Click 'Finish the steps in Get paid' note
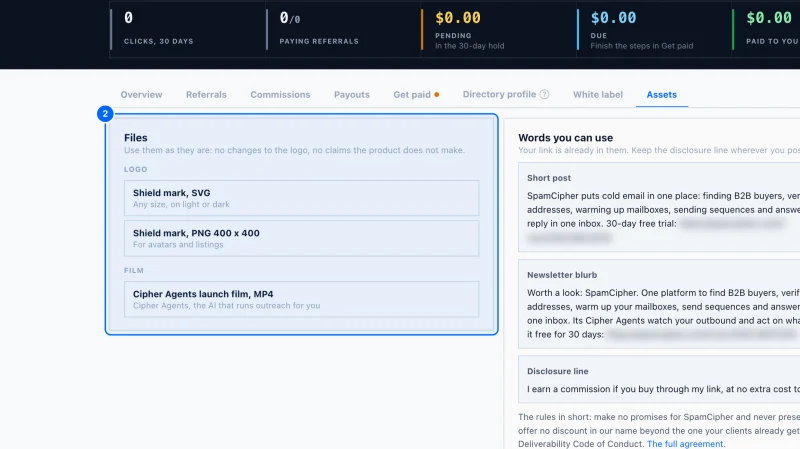The width and height of the screenshot is (800, 449). click(x=641, y=46)
